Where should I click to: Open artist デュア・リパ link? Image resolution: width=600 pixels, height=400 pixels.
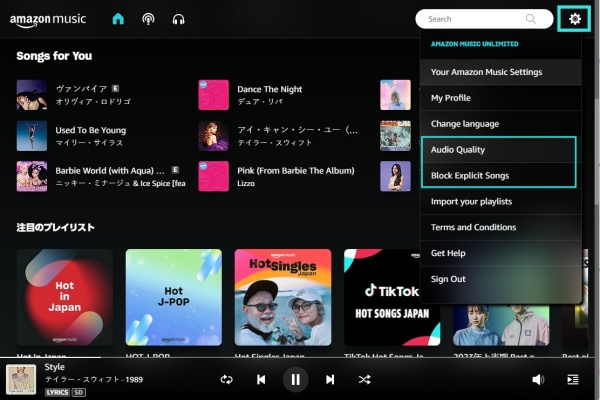[x=260, y=102]
